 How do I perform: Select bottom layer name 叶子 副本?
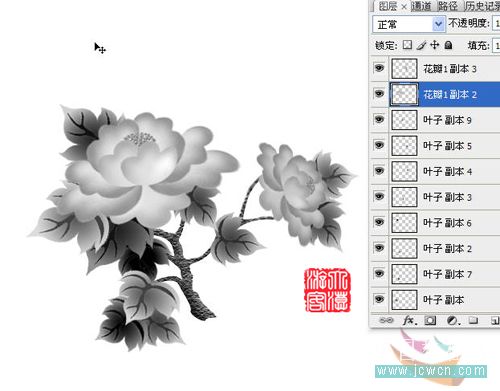coord(444,300)
